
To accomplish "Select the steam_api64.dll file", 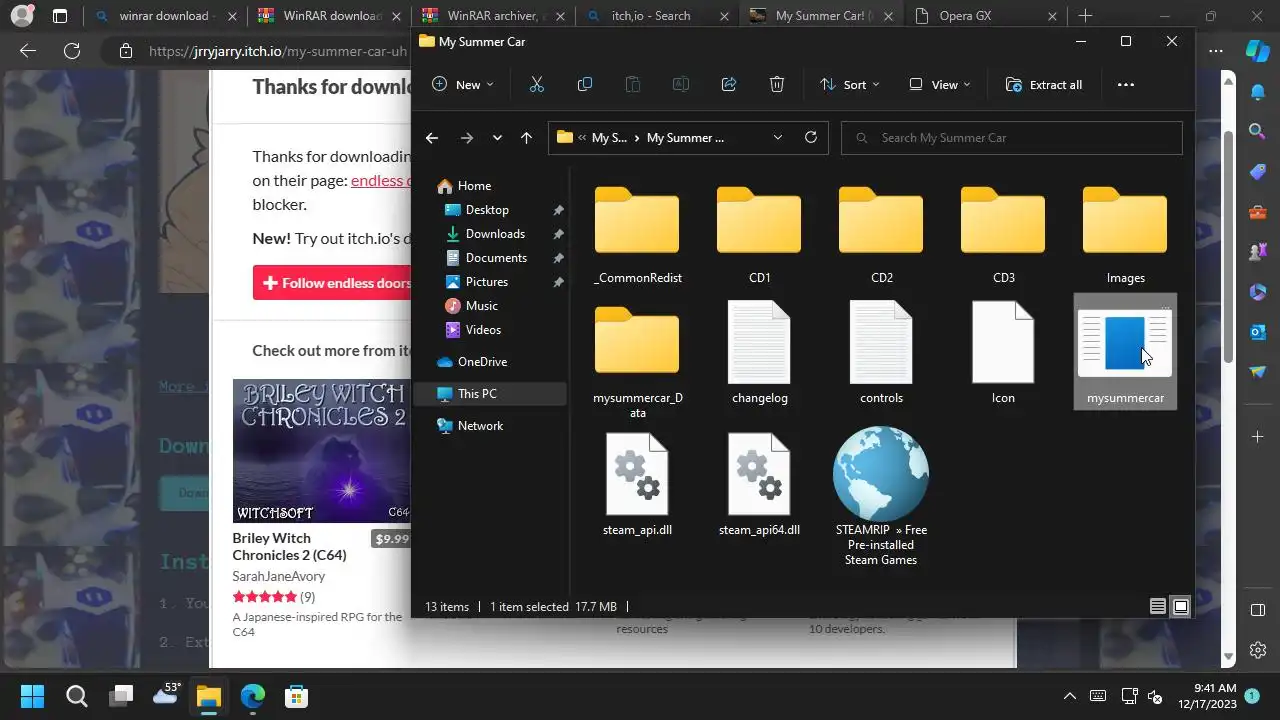I will coord(759,485).
